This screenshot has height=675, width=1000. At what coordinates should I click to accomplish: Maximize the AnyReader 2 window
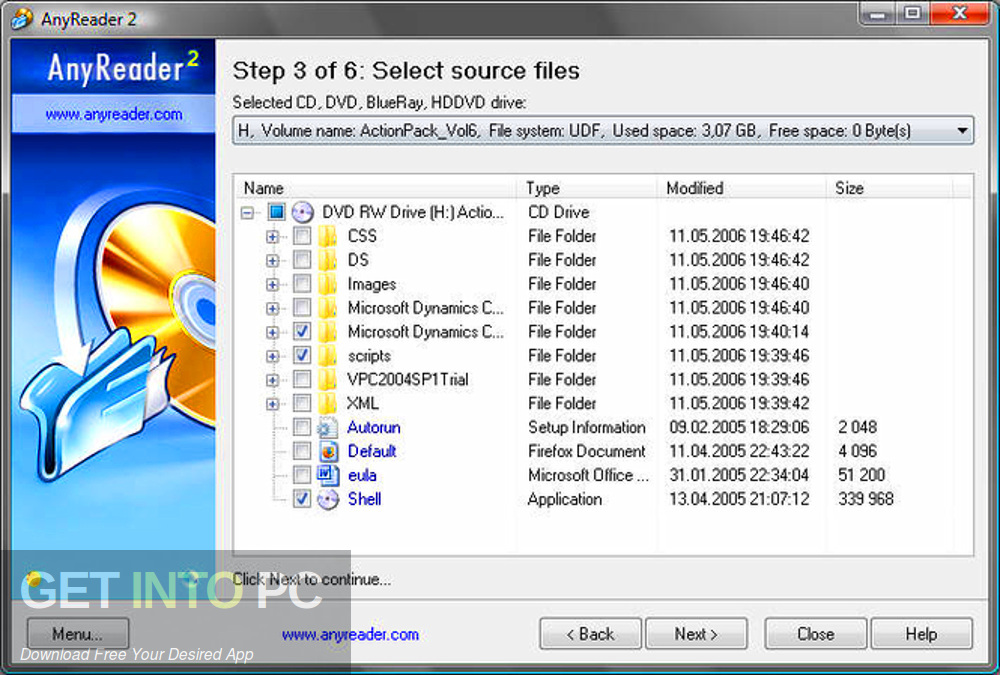(913, 13)
